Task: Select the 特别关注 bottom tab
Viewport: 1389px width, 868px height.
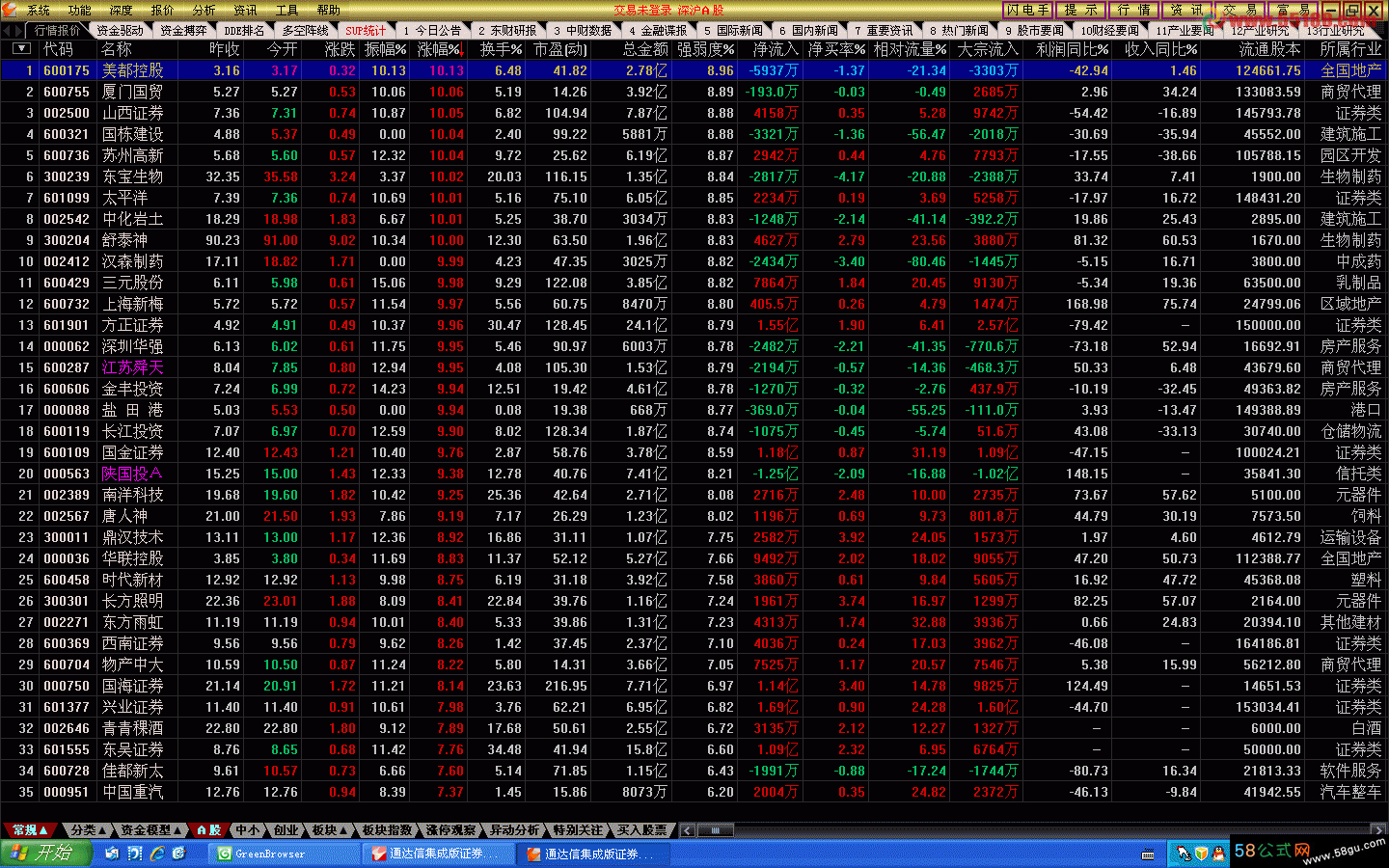Action: point(579,829)
